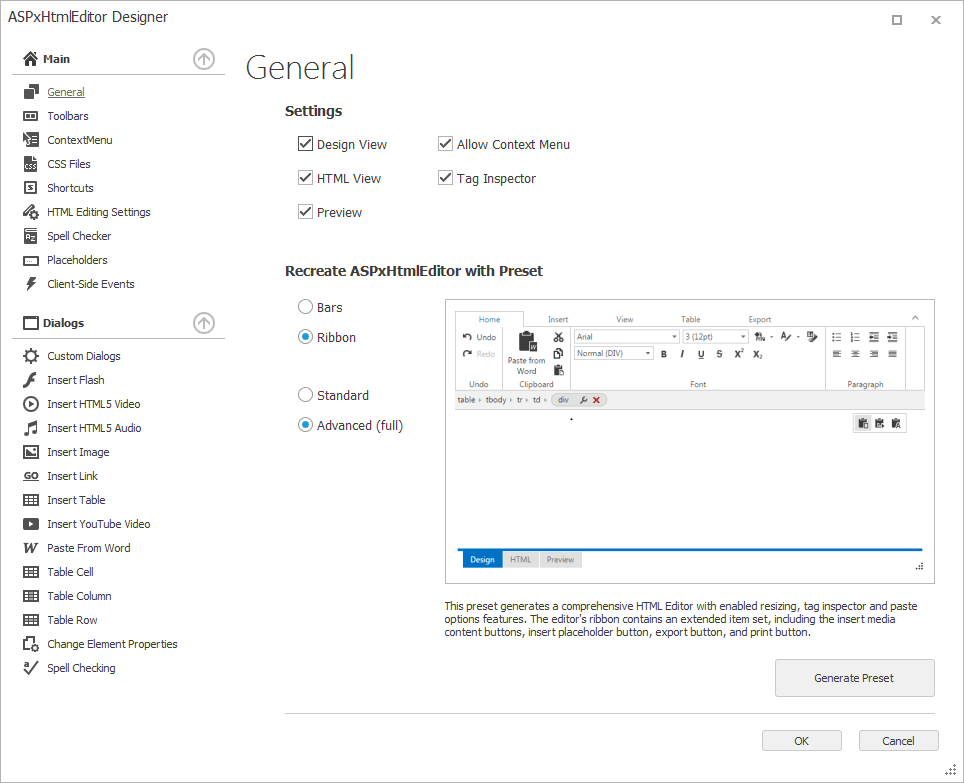
Task: Click the ContextMenu sidebar icon
Action: (x=31, y=140)
